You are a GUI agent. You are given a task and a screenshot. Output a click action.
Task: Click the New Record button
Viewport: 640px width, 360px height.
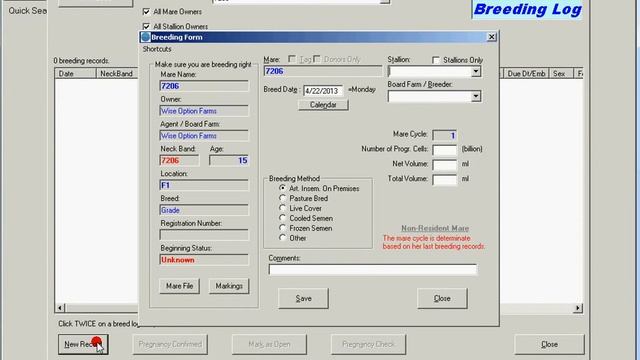pos(83,344)
